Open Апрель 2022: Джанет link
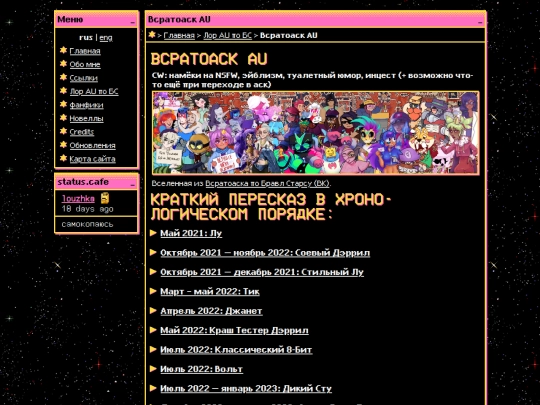The image size is (540, 405). pos(211,311)
